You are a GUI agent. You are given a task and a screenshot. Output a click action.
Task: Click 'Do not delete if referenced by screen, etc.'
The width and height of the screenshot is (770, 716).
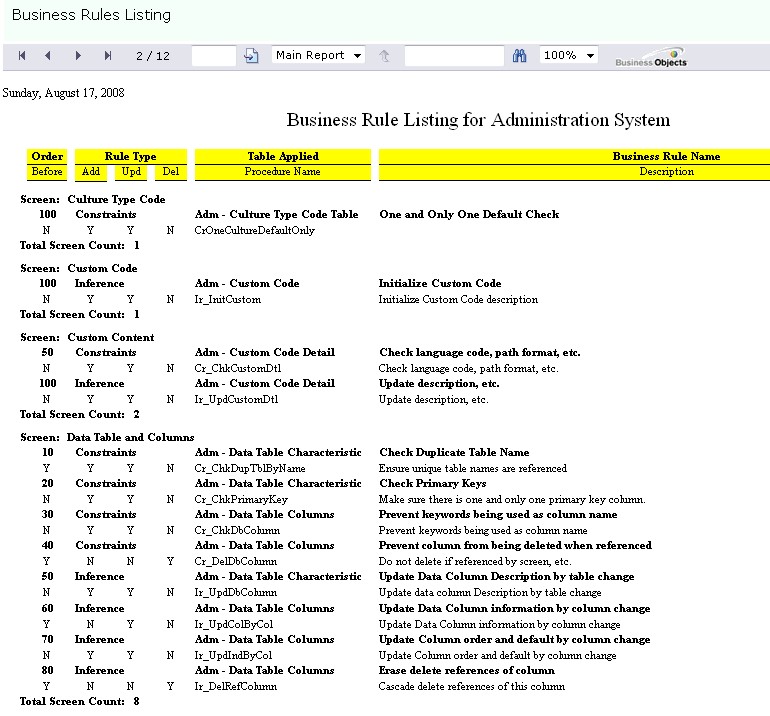click(x=475, y=561)
